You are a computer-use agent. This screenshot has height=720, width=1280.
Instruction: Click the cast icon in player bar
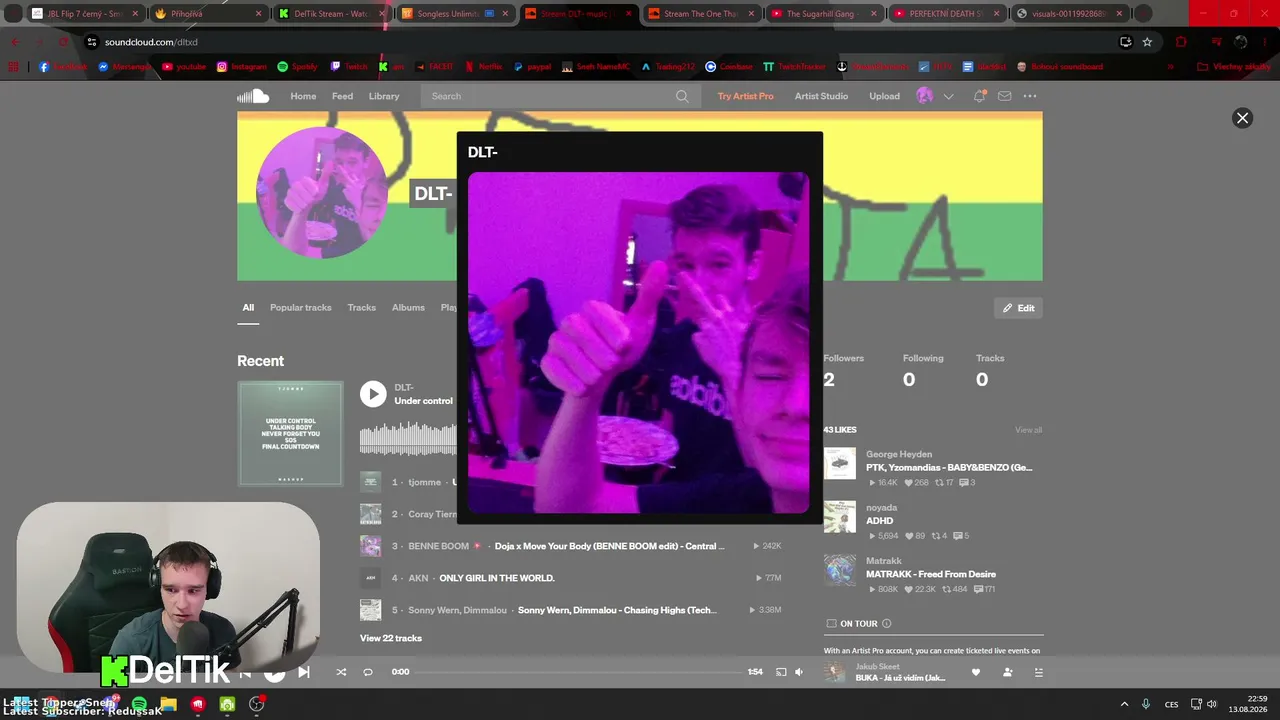[781, 672]
